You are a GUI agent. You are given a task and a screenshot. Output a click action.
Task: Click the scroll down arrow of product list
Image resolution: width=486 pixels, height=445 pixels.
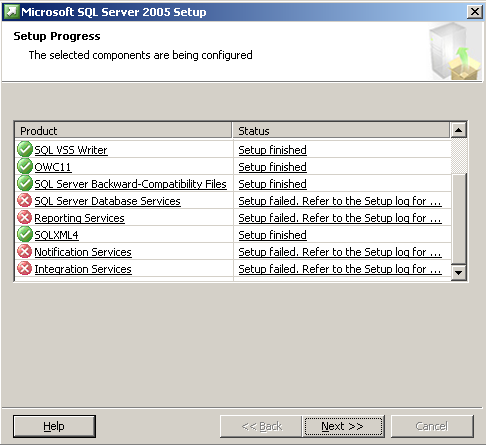coord(459,273)
